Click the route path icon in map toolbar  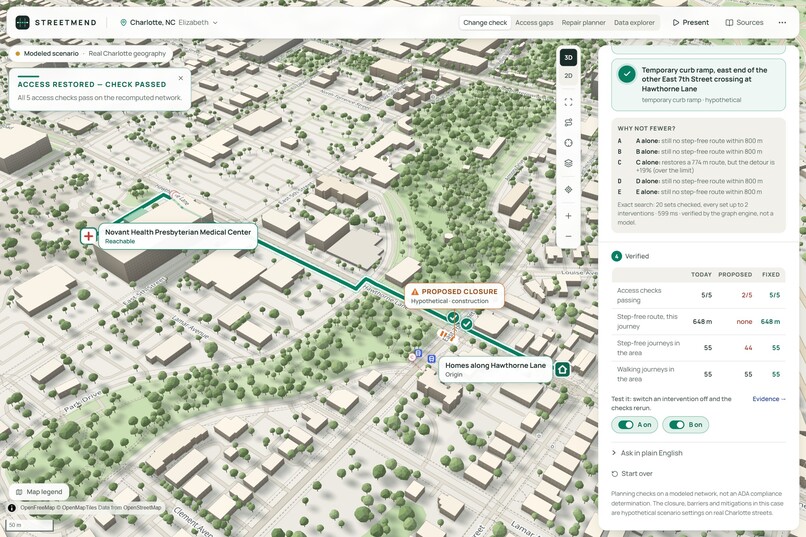pyautogui.click(x=568, y=122)
